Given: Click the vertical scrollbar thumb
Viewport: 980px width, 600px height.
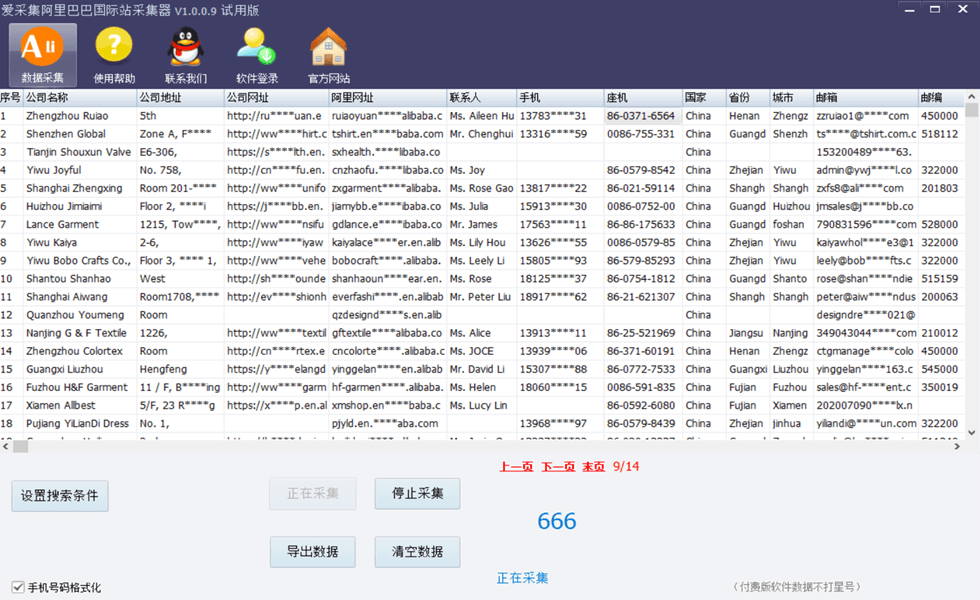Looking at the screenshot, I should pyautogui.click(x=971, y=111).
